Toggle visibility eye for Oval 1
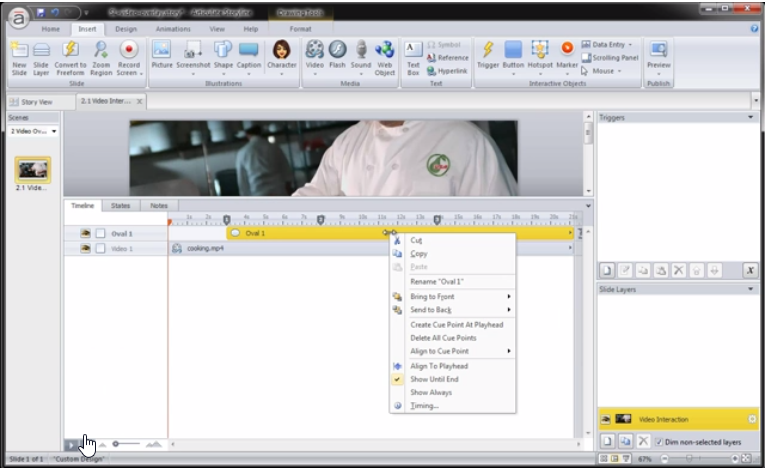This screenshot has width=768, height=472. (x=86, y=233)
